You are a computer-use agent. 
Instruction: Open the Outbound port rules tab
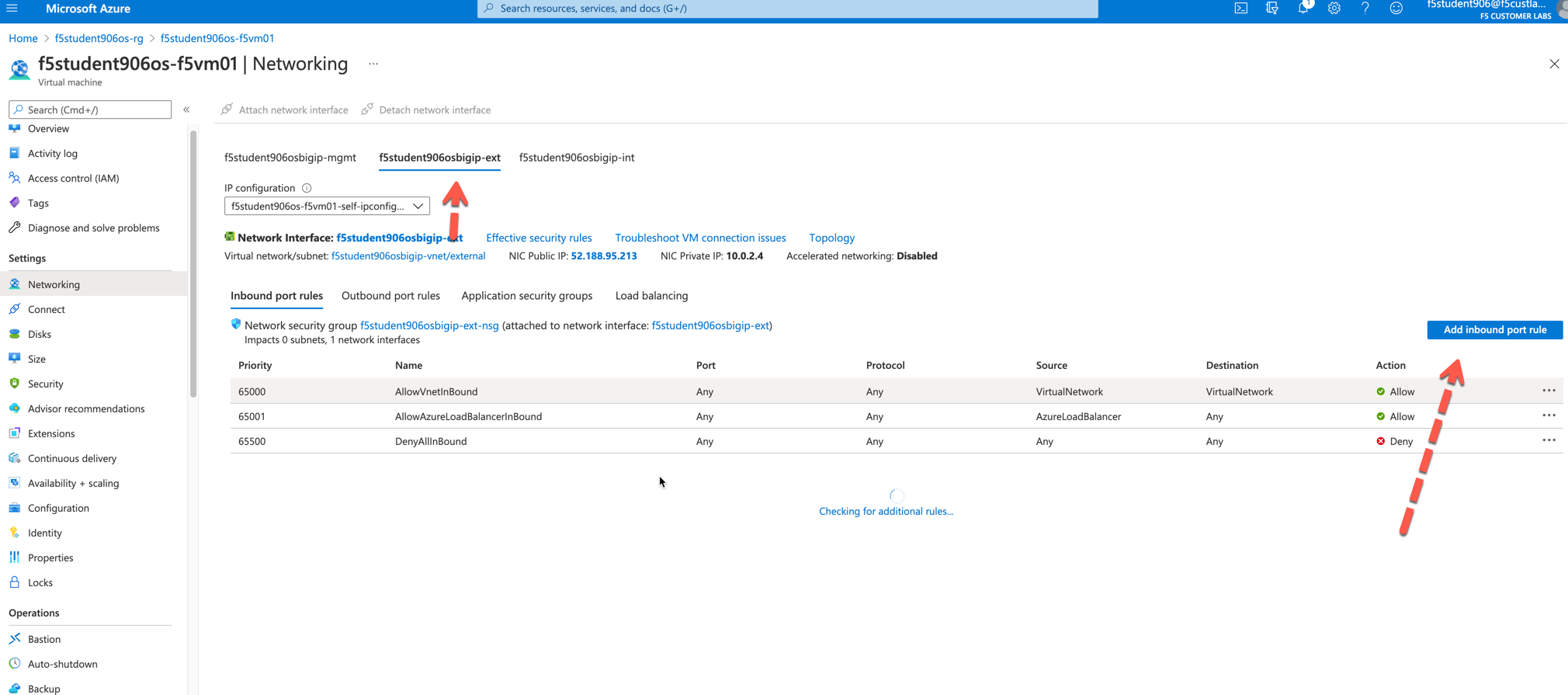[x=390, y=296]
